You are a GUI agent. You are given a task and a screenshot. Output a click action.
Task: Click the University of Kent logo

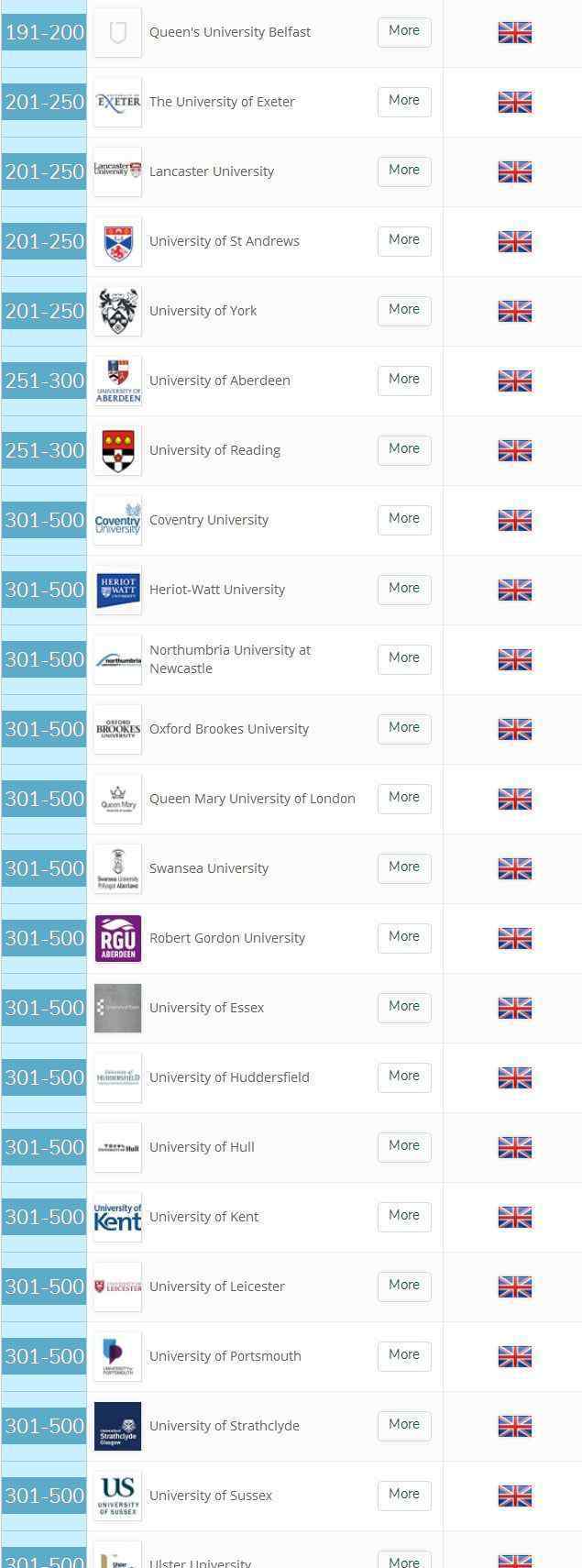118,1217
